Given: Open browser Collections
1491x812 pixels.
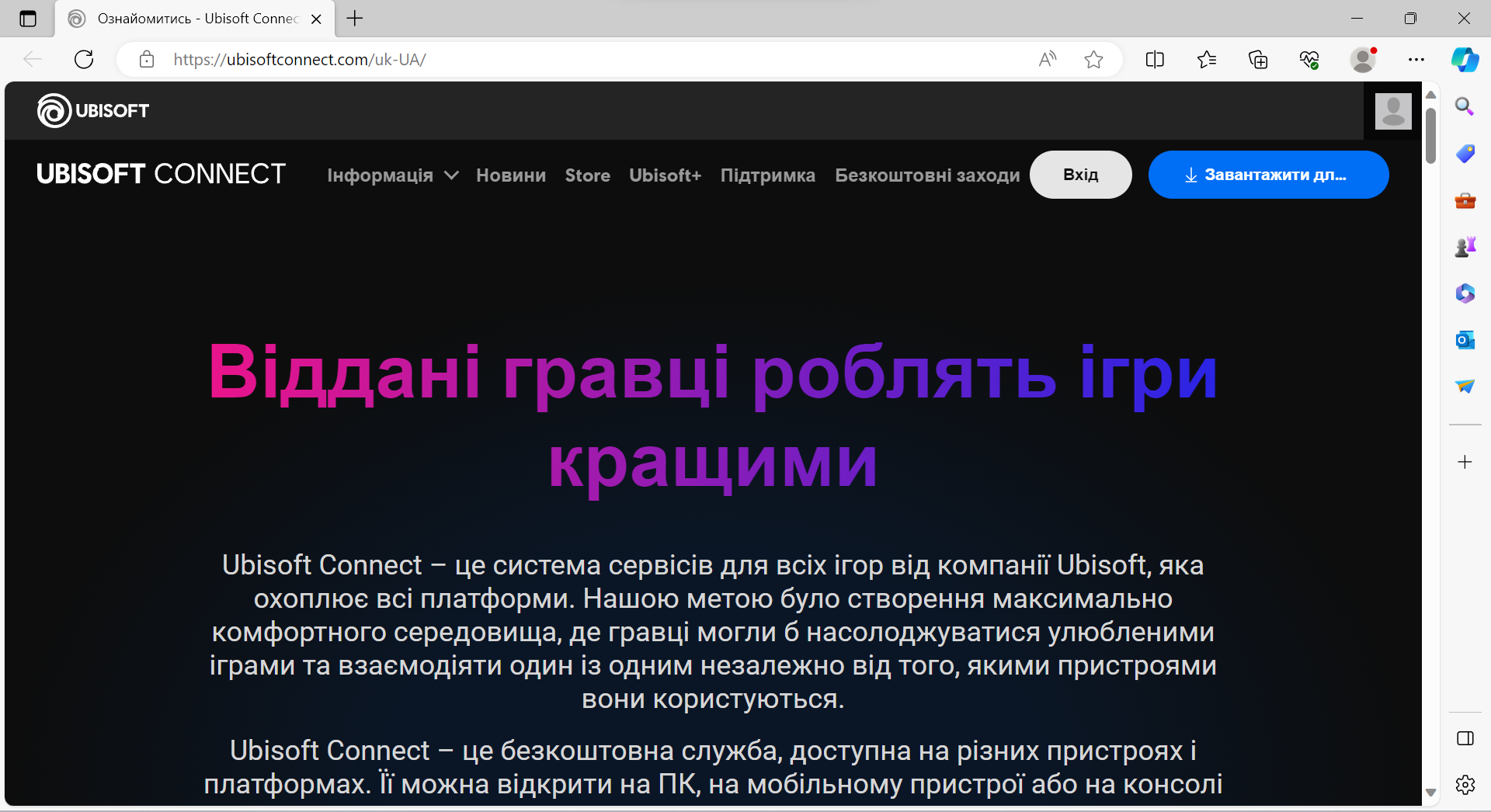Looking at the screenshot, I should coord(1258,59).
